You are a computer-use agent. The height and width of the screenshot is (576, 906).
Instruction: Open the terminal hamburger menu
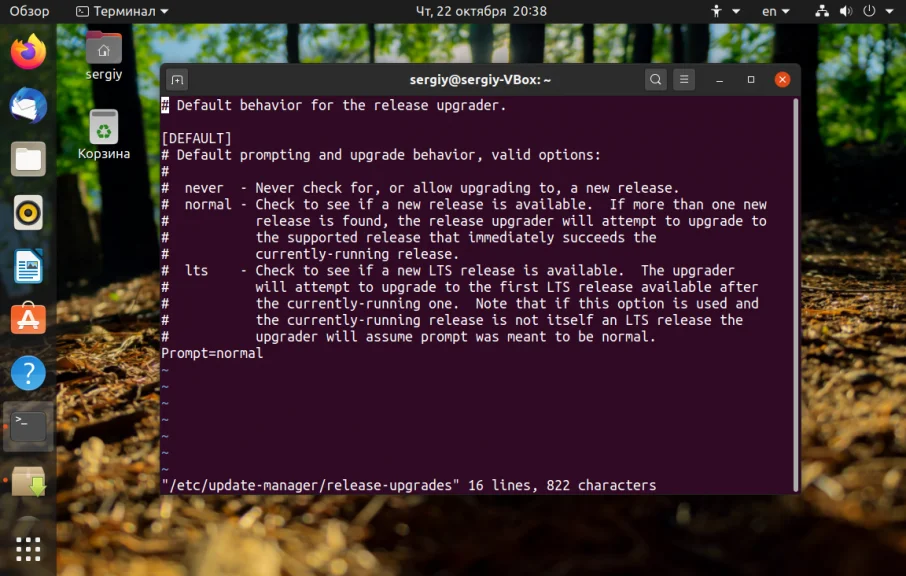coord(684,80)
